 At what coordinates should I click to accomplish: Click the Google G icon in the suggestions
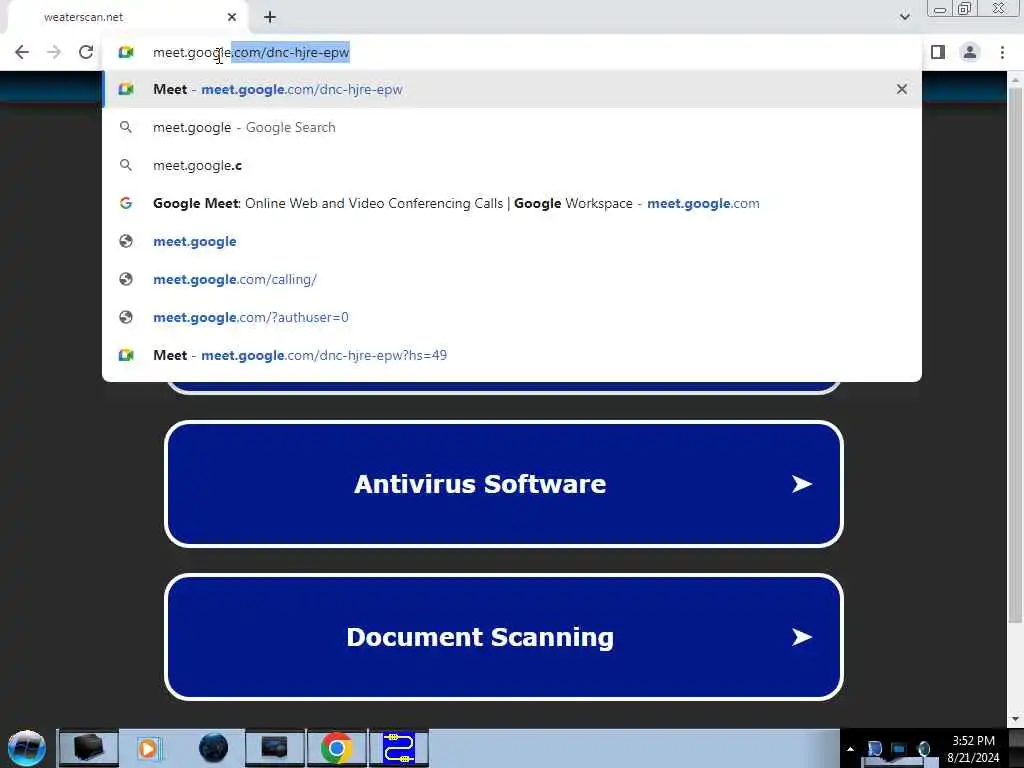coord(126,203)
